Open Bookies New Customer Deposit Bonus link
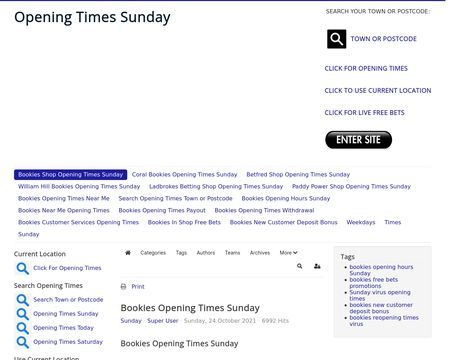The image size is (450, 360). (x=283, y=222)
